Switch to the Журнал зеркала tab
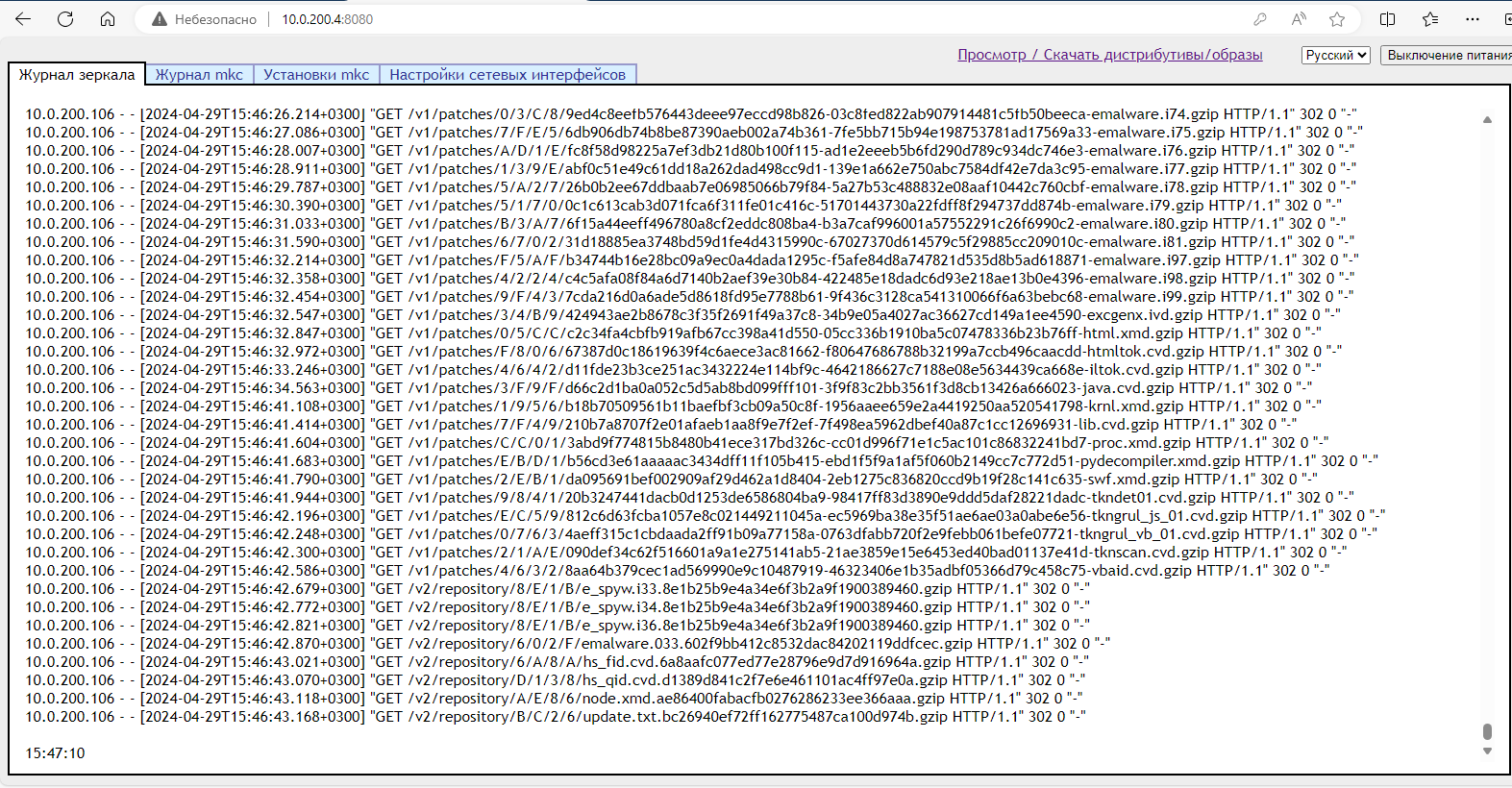This screenshot has width=1512, height=788. (77, 74)
